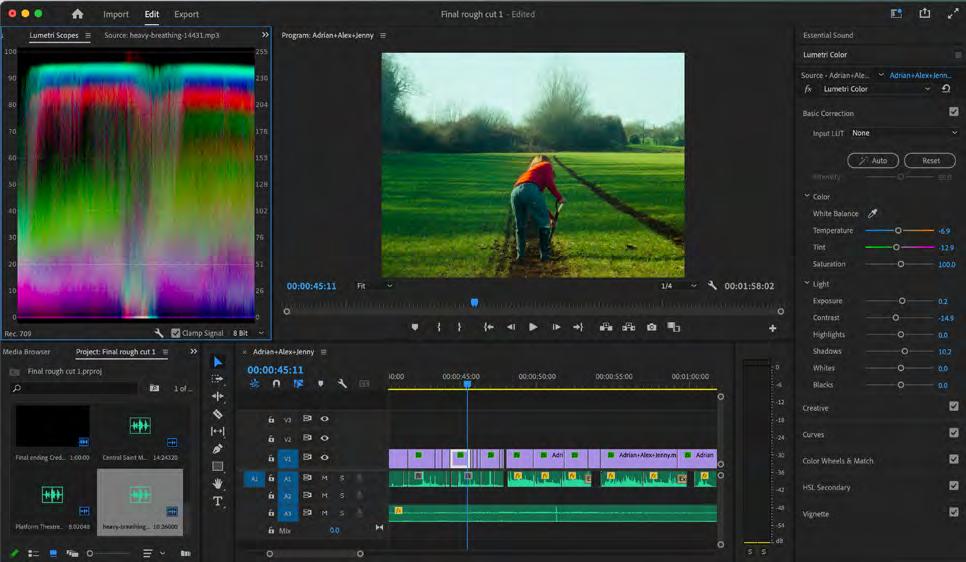The image size is (966, 562).
Task: Collapse the Color section
Action: pos(806,196)
